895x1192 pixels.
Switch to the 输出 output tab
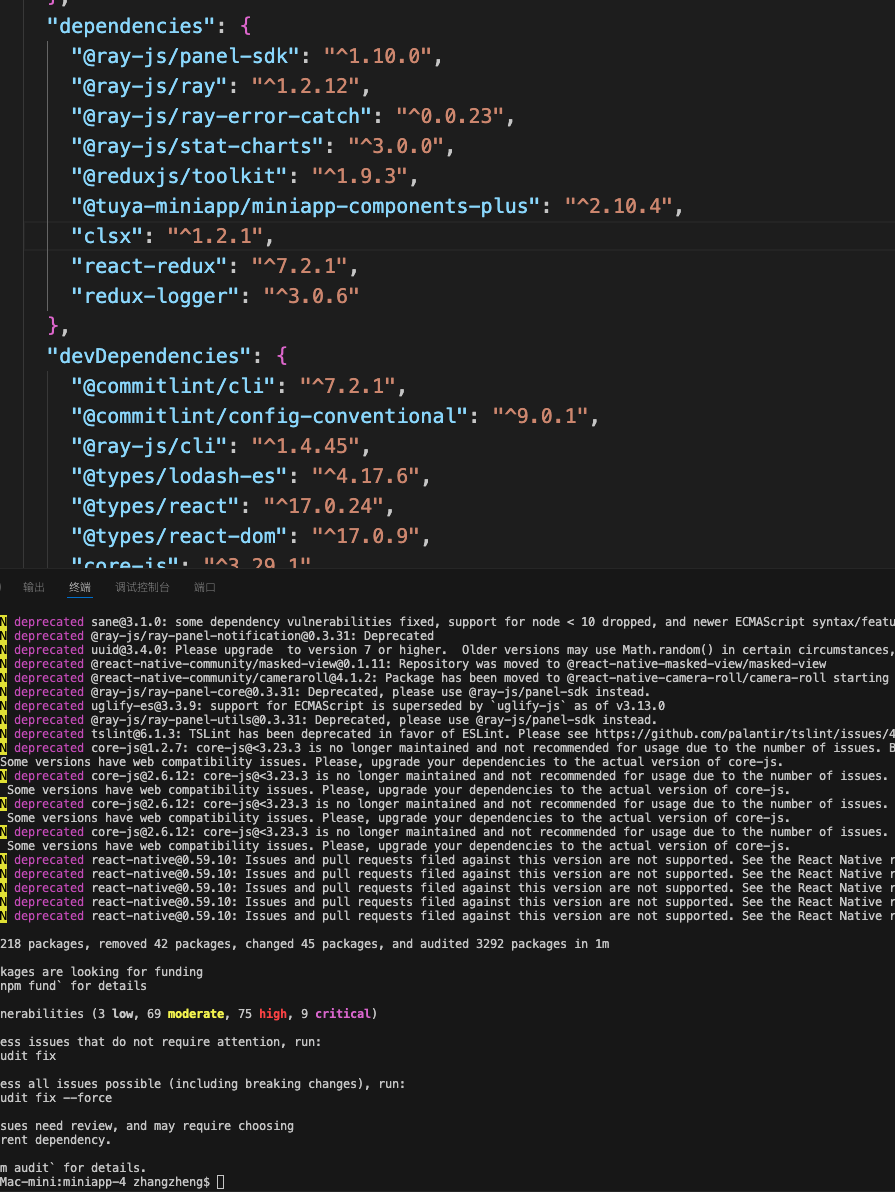[x=33, y=588]
